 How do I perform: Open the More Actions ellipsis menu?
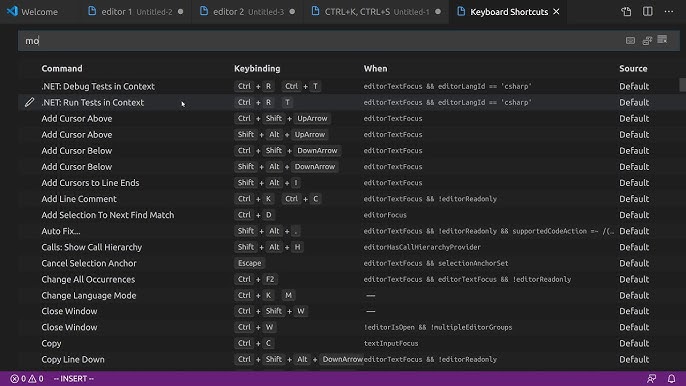[x=669, y=12]
